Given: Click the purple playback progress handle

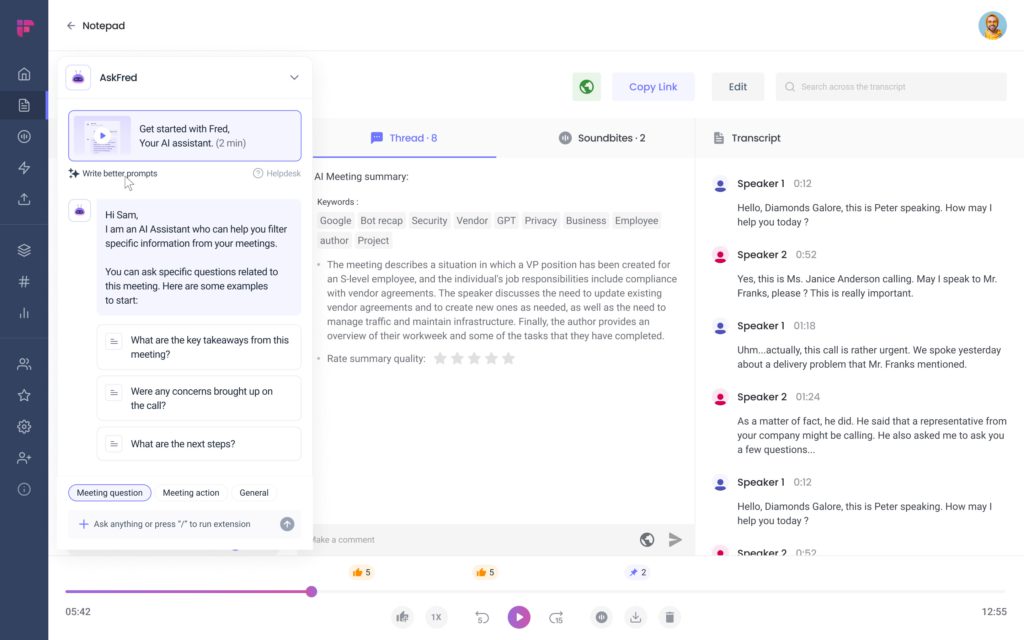Looking at the screenshot, I should click(311, 591).
